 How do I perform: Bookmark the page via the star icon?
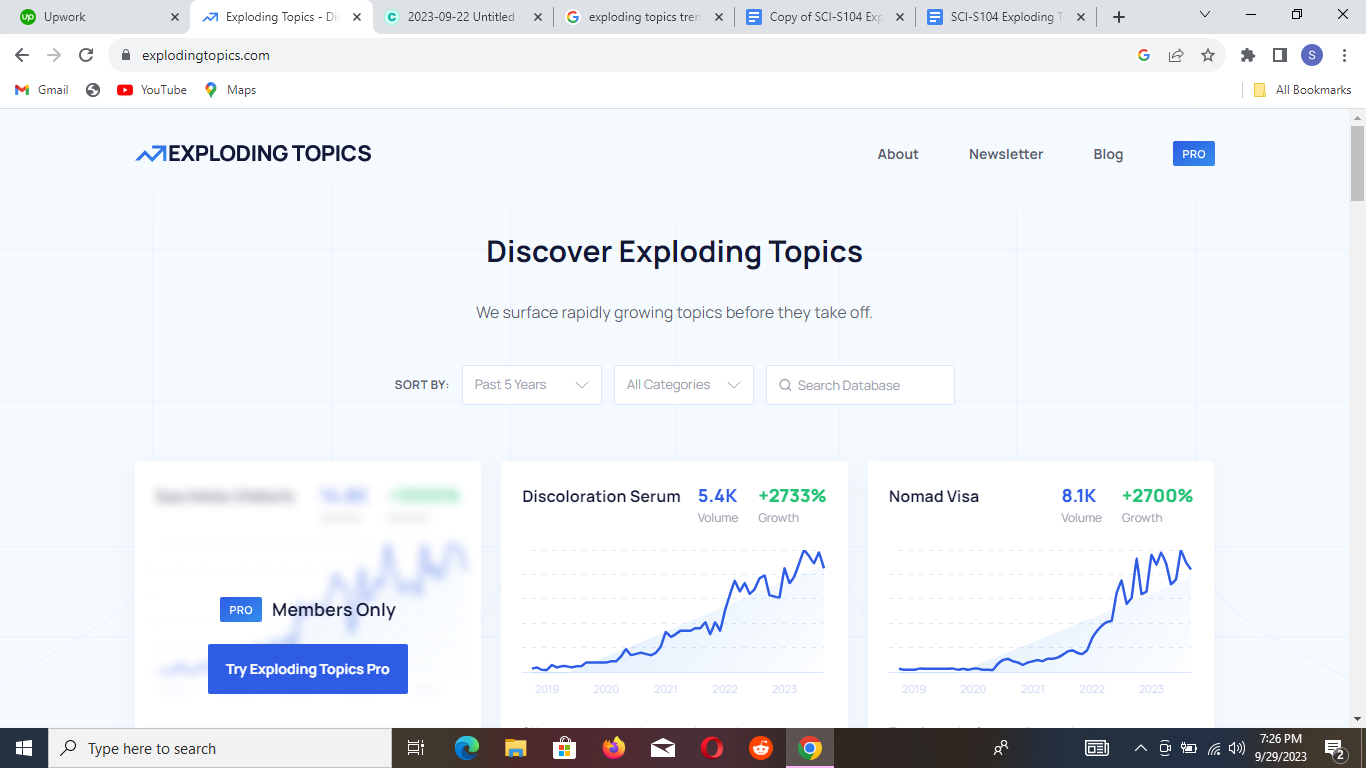(x=1208, y=55)
